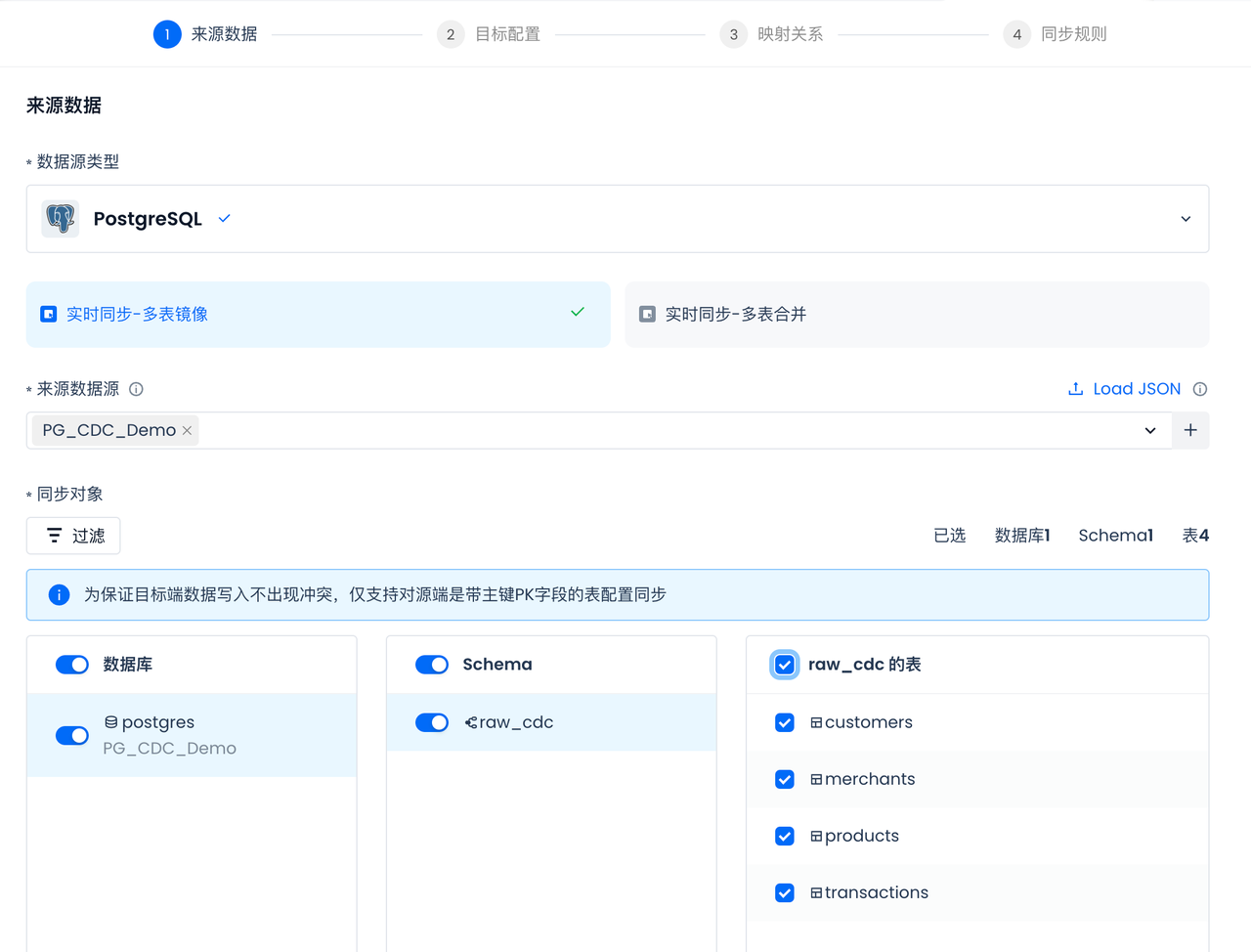1251x952 pixels.
Task: Uncheck the customers table checkbox
Action: [x=785, y=722]
